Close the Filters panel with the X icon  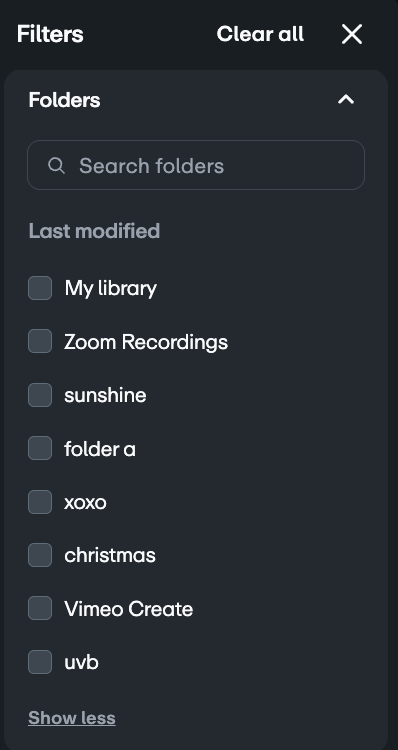click(352, 34)
